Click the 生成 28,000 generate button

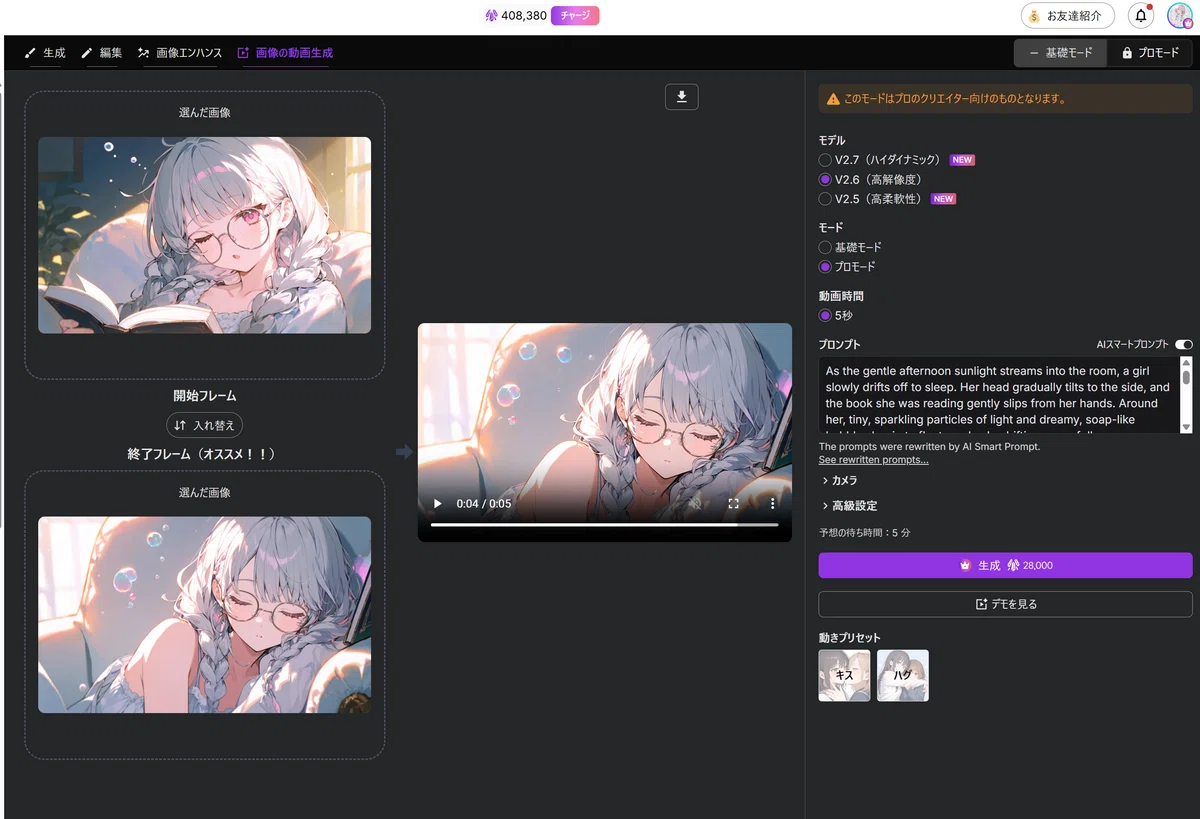pos(1005,565)
